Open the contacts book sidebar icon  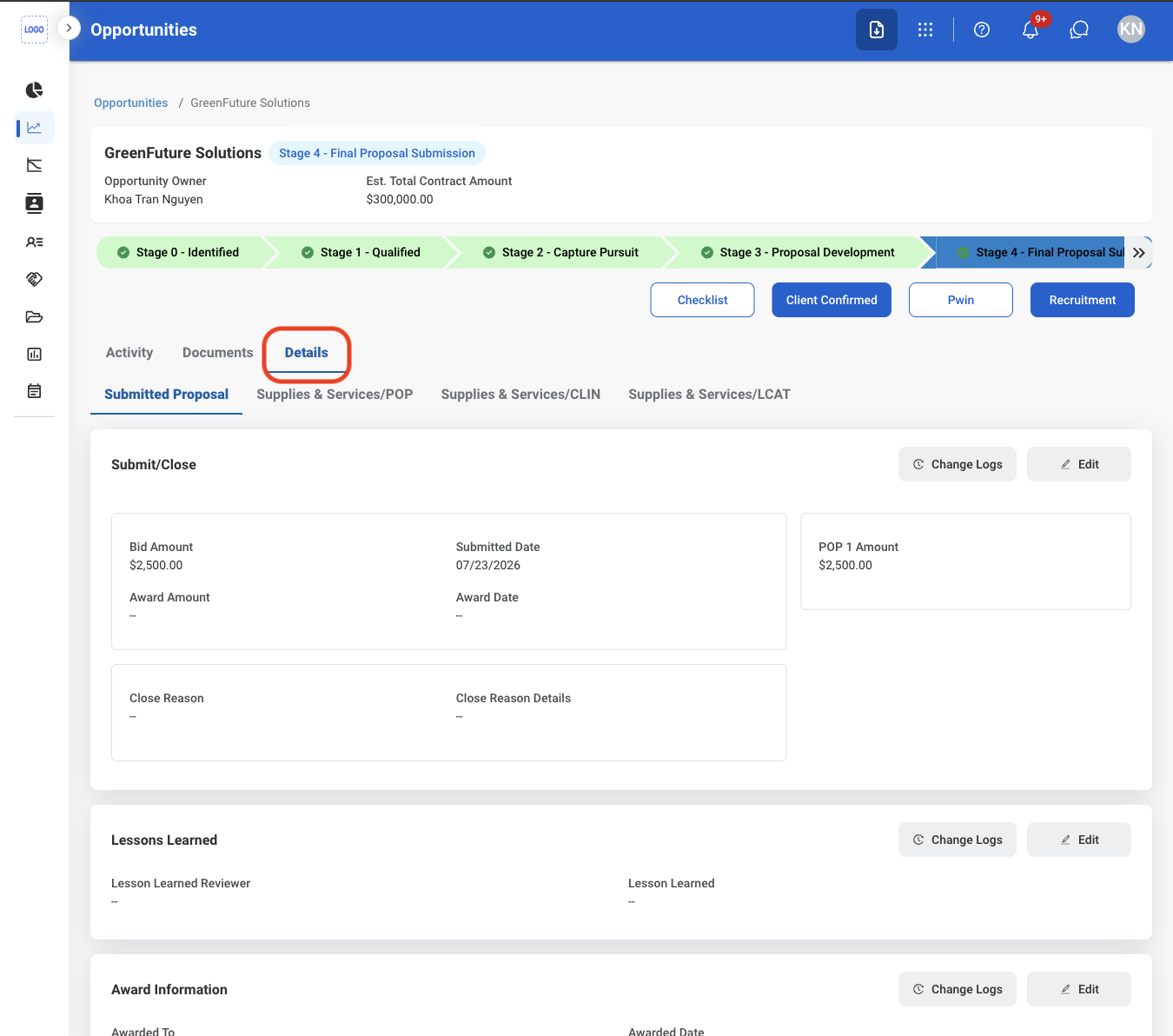(34, 203)
